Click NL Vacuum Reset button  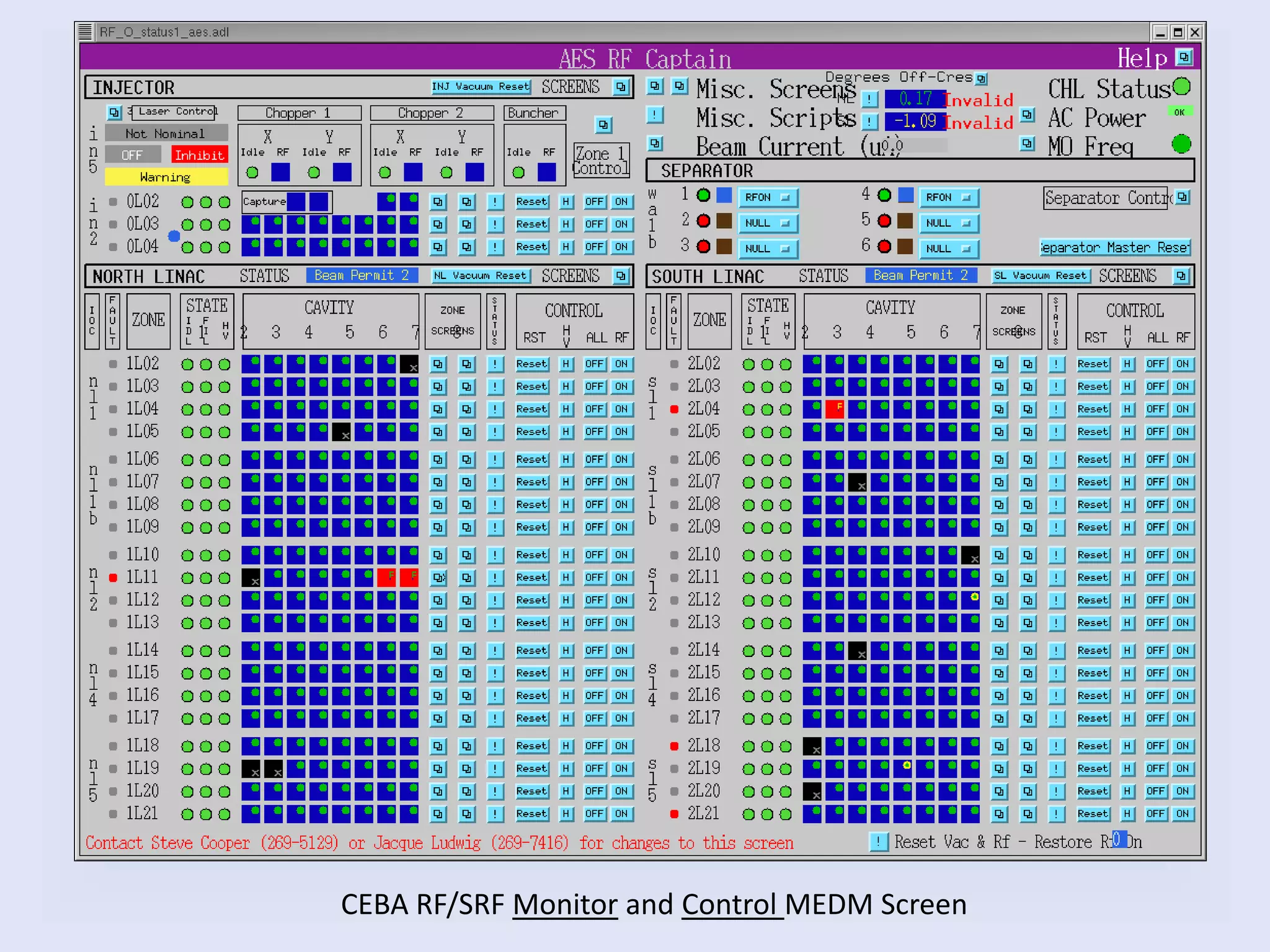(x=481, y=276)
